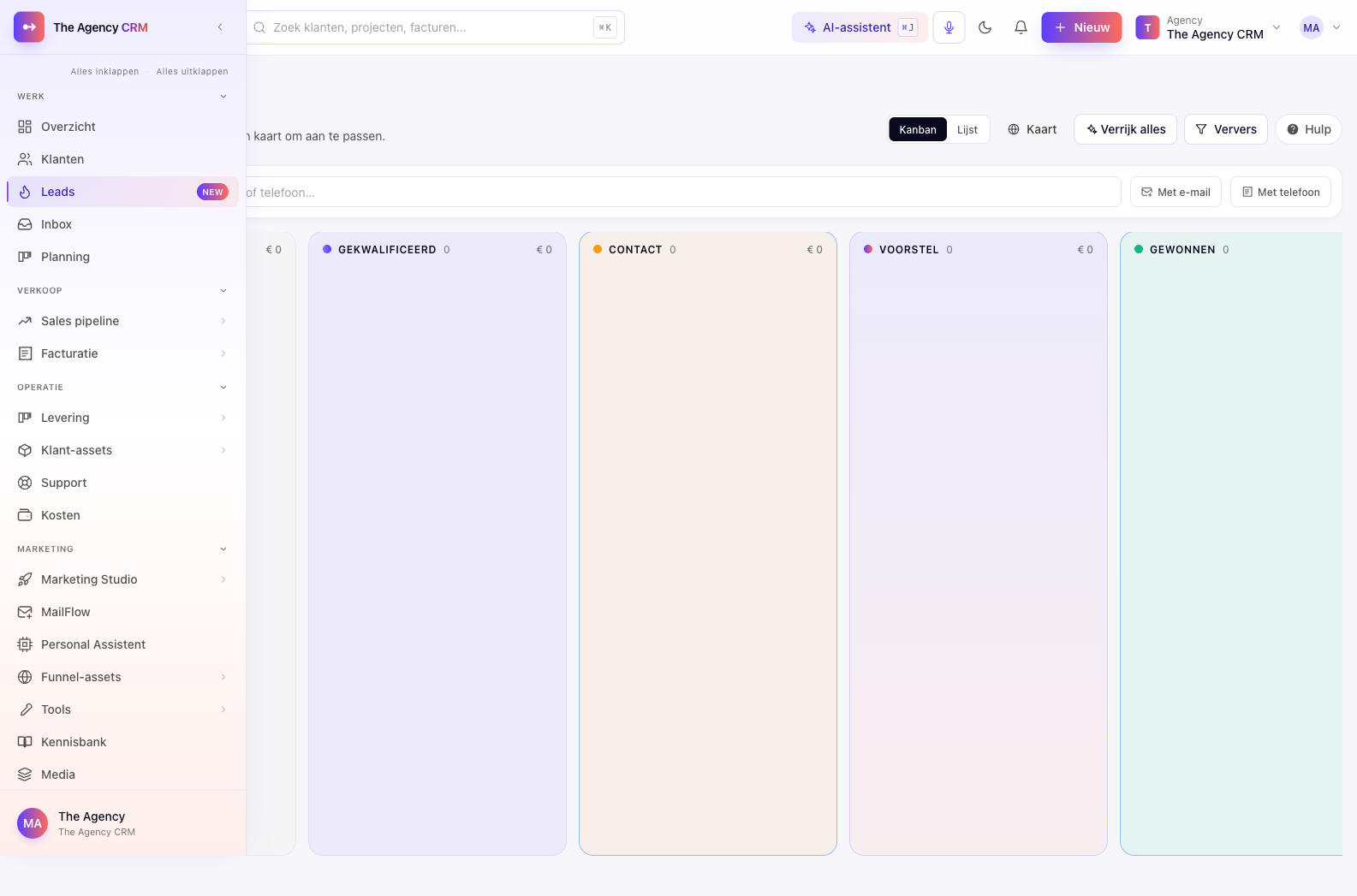
Task: Click the Media layers icon
Action: click(x=25, y=774)
